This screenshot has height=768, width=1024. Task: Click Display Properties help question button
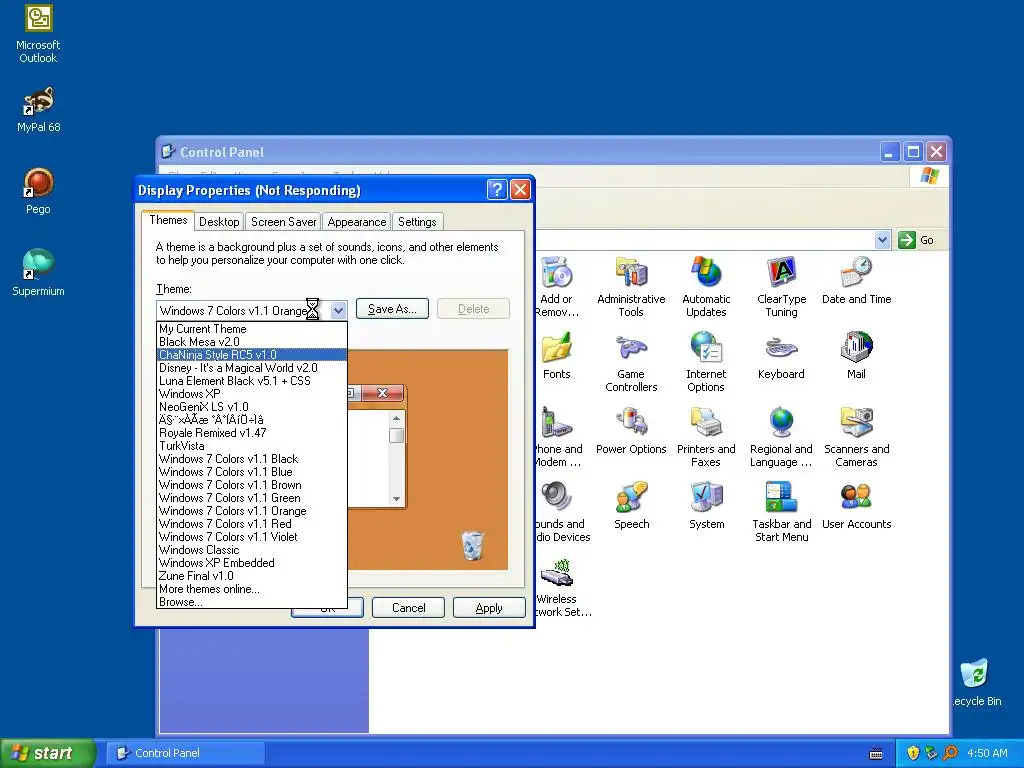click(497, 190)
